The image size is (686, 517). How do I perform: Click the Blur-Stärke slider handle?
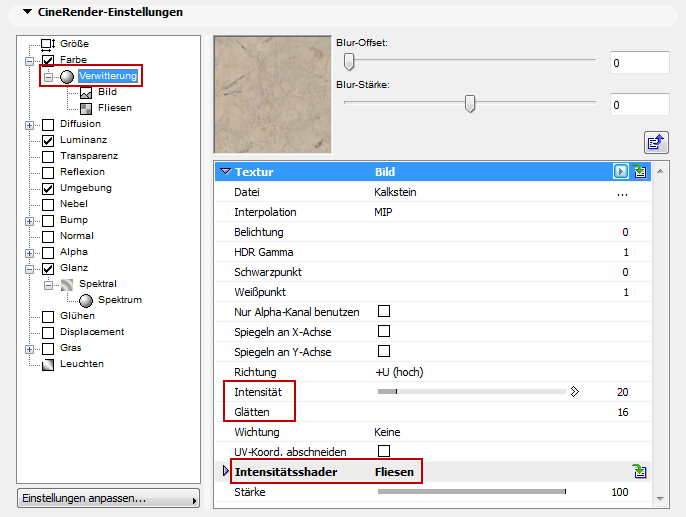click(x=470, y=104)
